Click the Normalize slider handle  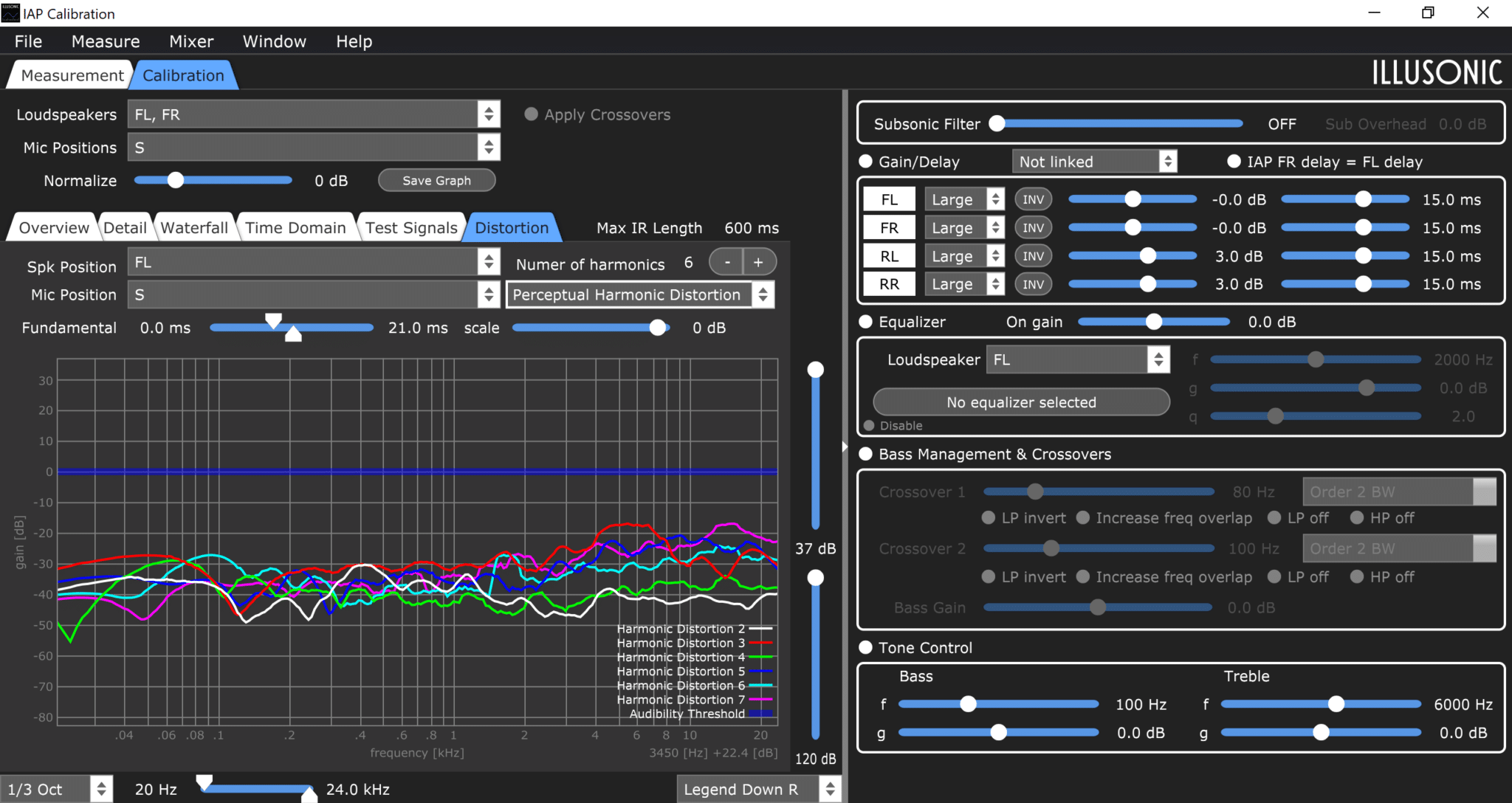[x=175, y=180]
